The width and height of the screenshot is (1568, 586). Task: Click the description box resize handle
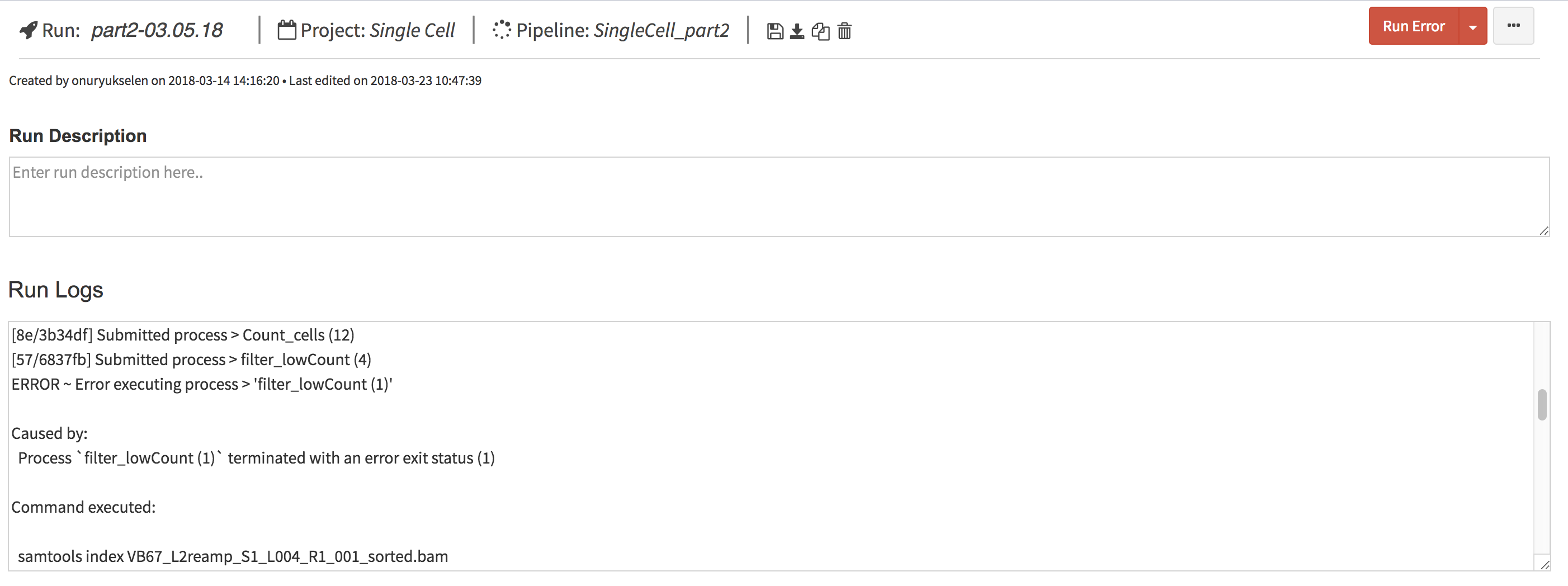(1543, 230)
